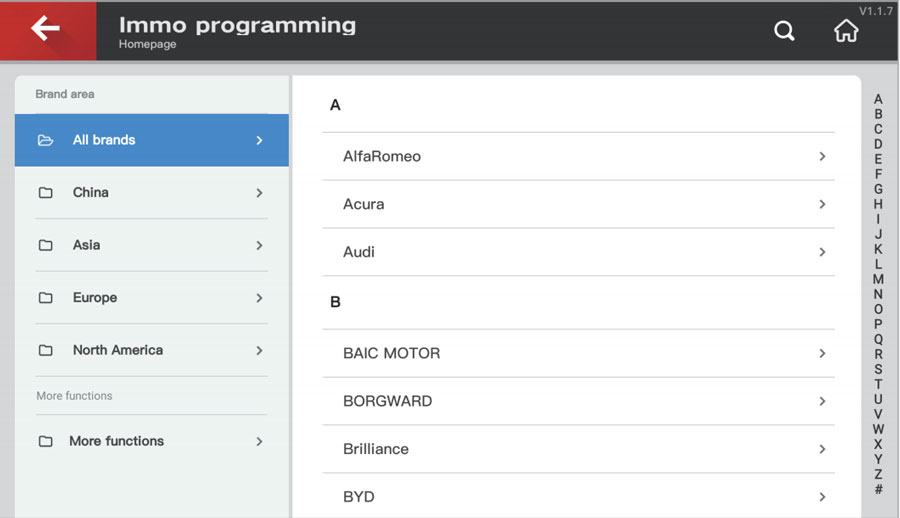Click the North America folder icon
The image size is (900, 518).
point(45,351)
